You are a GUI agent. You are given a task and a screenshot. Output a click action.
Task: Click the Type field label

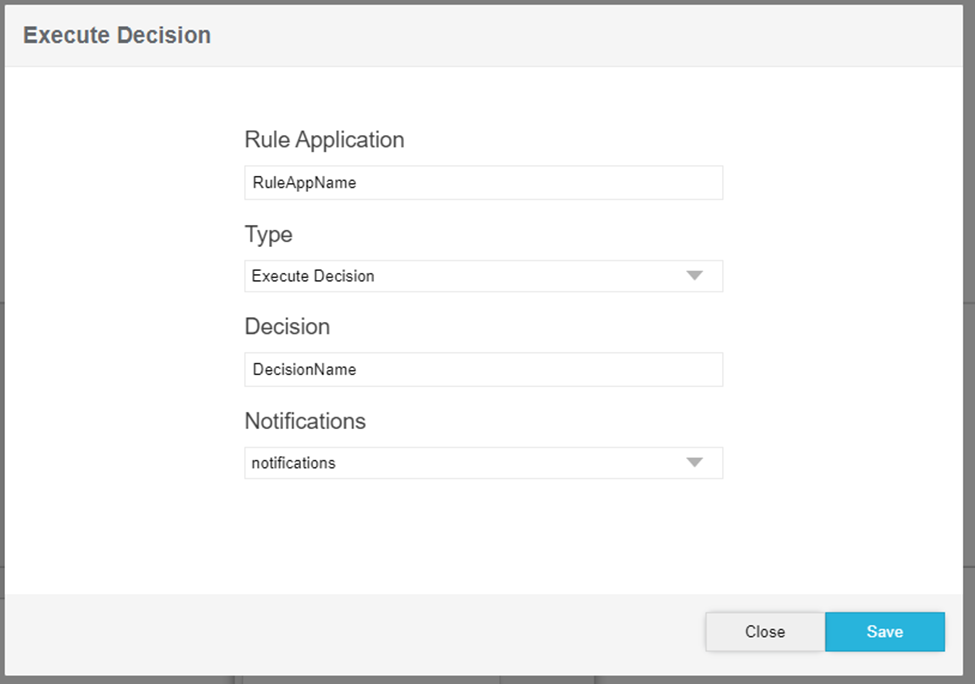(x=268, y=234)
